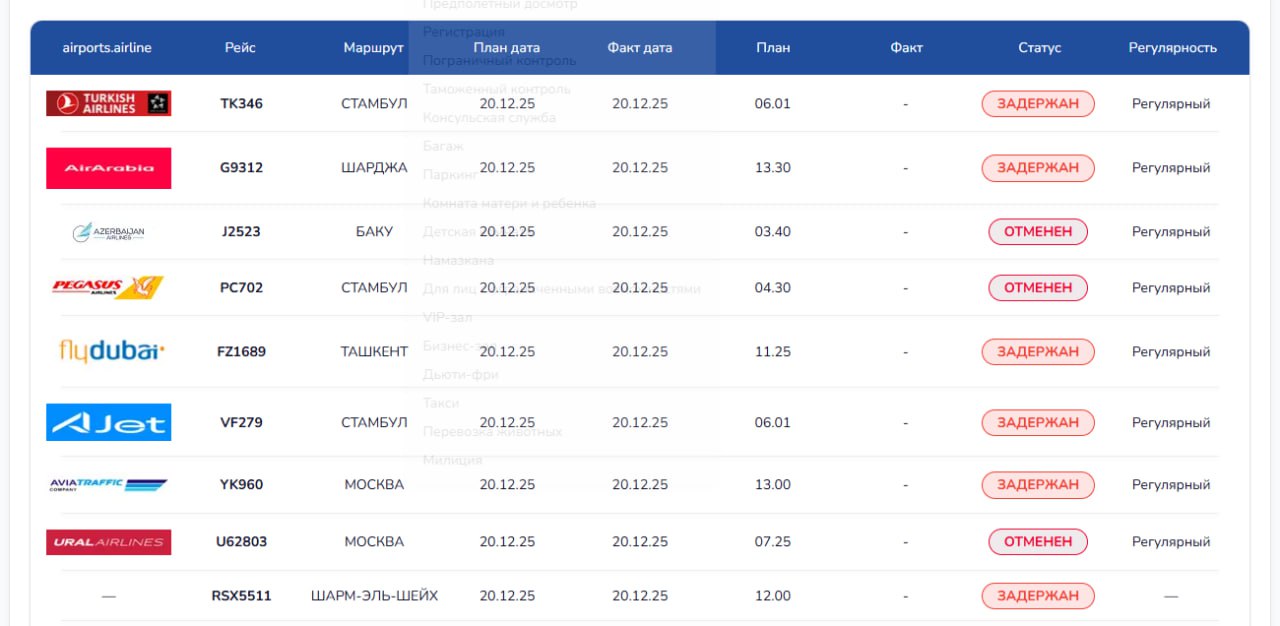Click ОТМЕНЕН status badge for flight J2523
The image size is (1280, 626).
1038,232
